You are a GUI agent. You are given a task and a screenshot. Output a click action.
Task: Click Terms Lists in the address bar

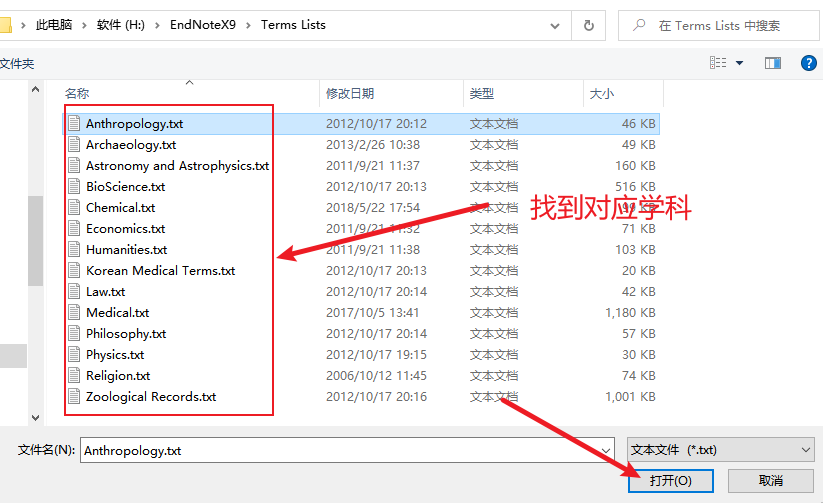pos(293,25)
